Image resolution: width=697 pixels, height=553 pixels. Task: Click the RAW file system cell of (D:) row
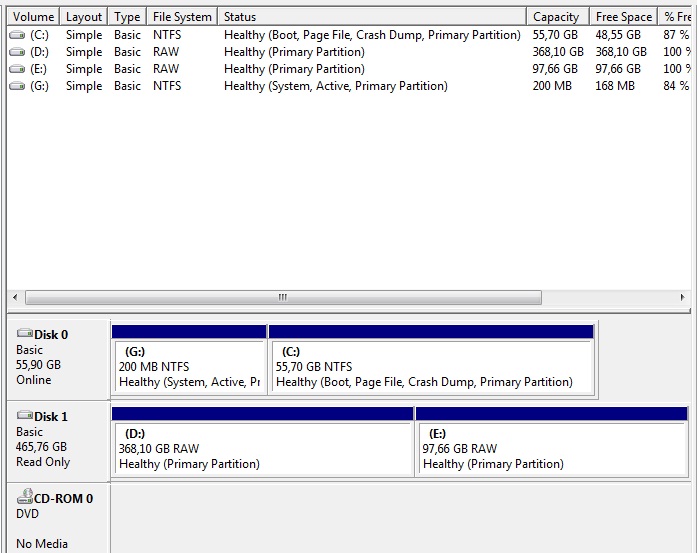(166, 52)
